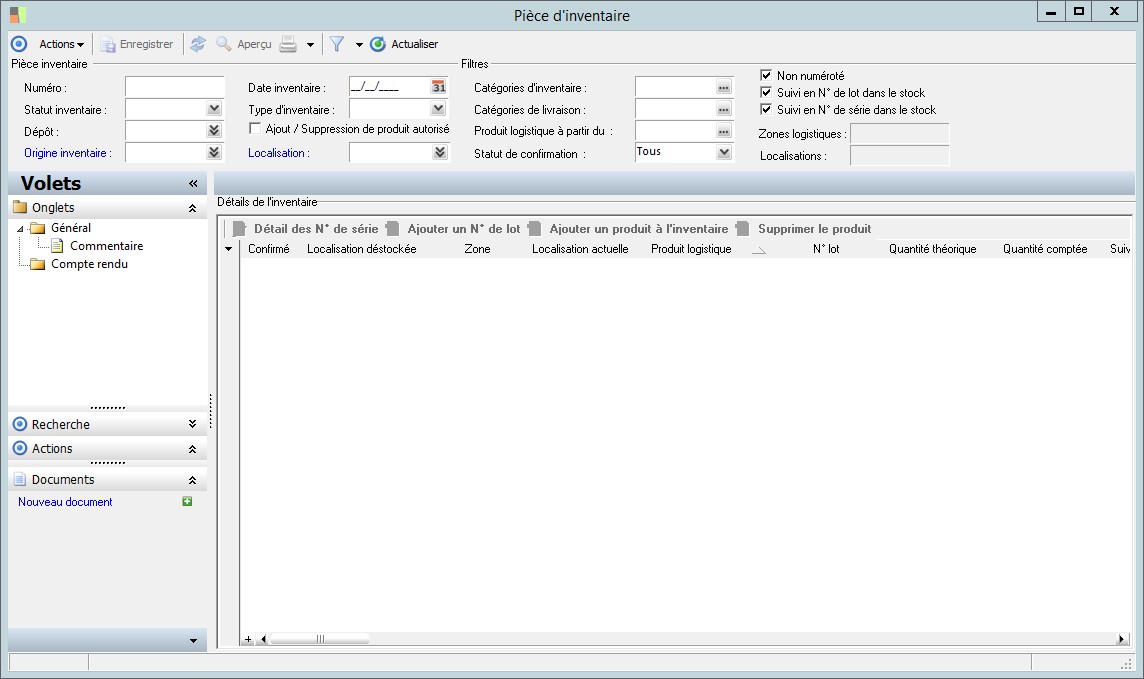Sort by the Confirmé column header

pos(268,249)
